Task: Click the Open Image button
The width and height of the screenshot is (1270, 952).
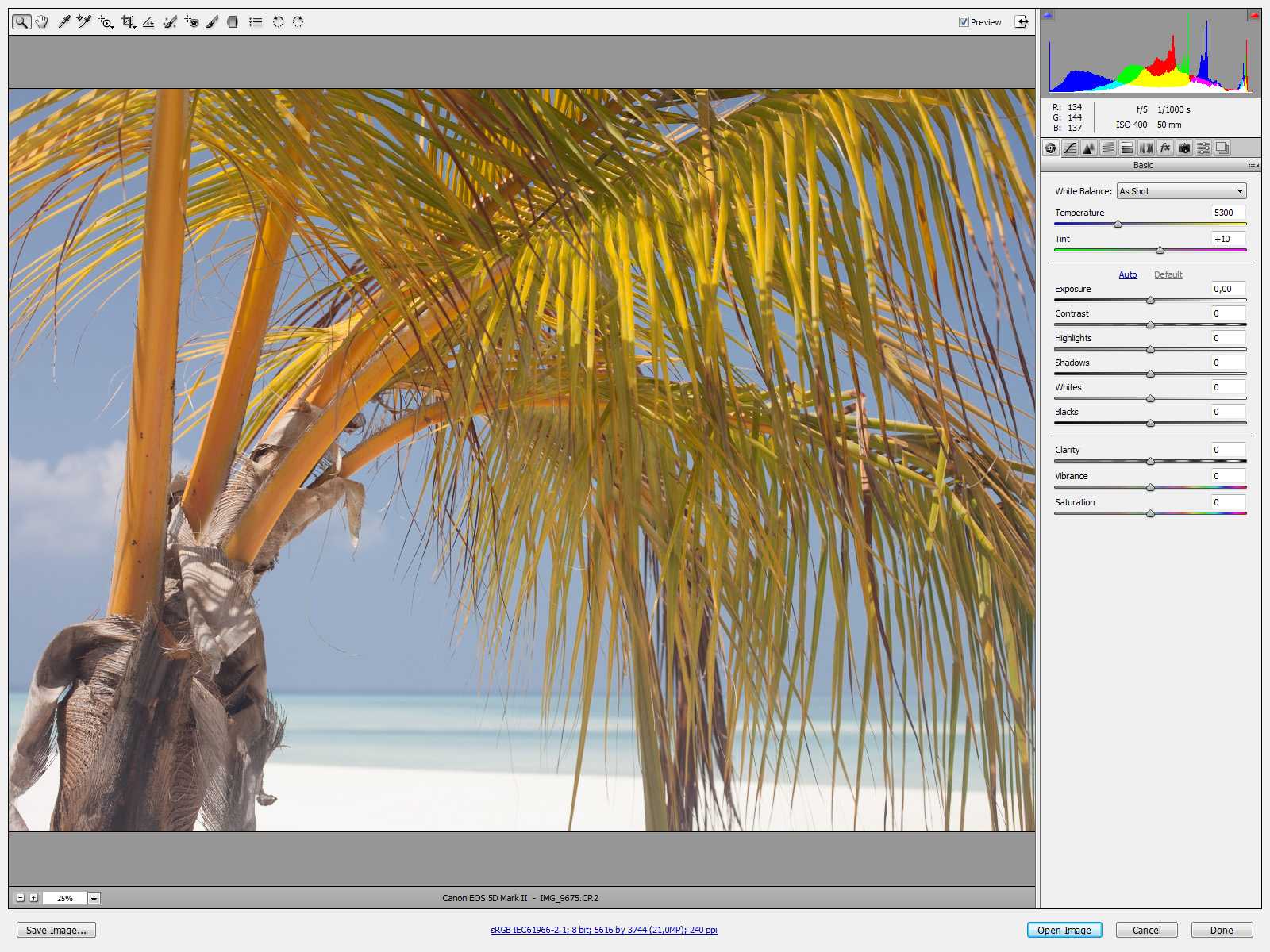Action: tap(1064, 930)
